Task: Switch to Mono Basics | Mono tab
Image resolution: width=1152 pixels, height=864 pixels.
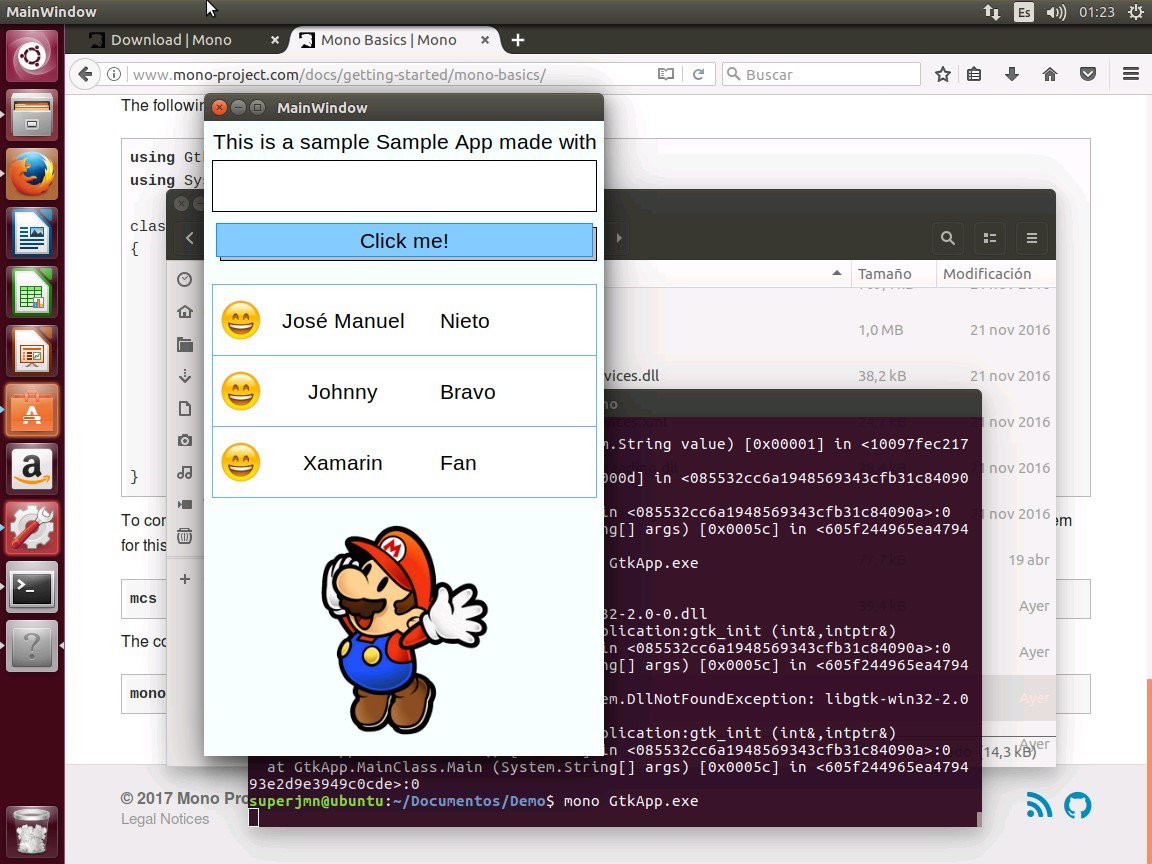Action: click(389, 40)
